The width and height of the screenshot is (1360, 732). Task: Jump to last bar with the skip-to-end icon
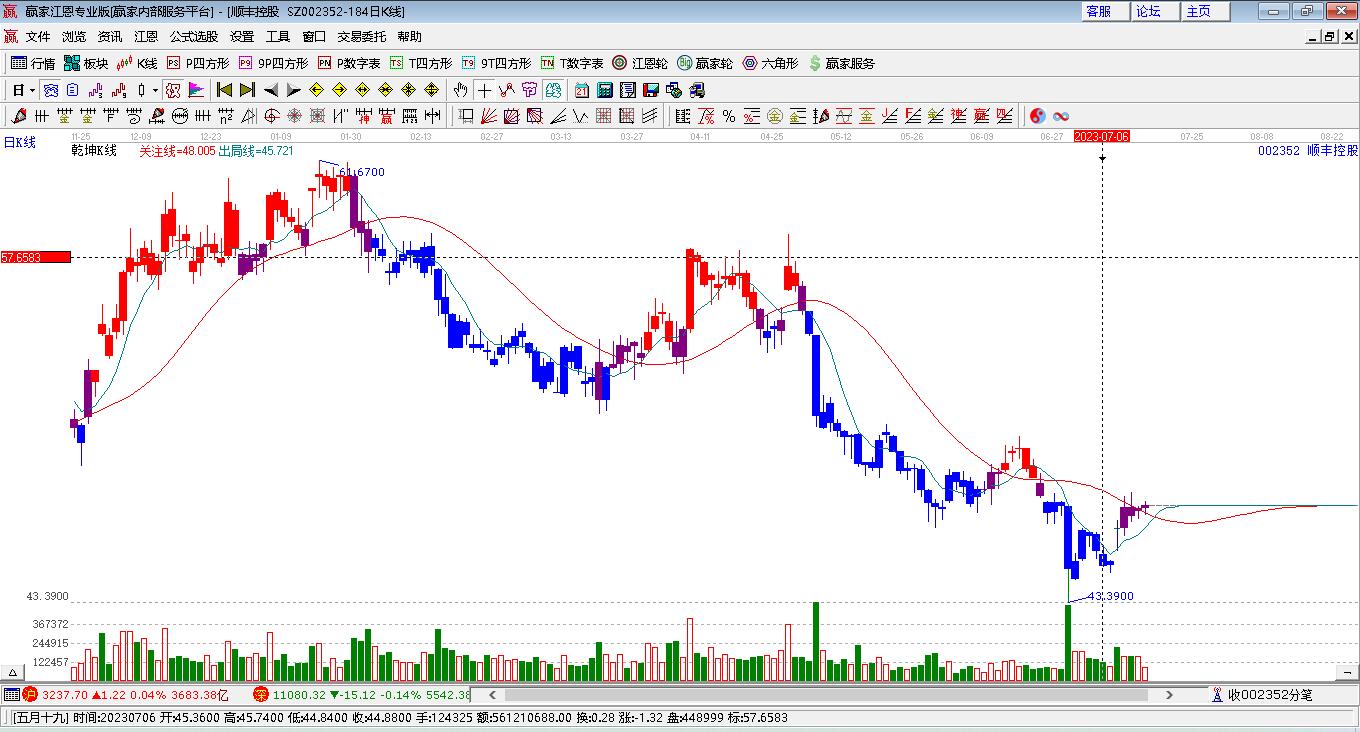(x=247, y=90)
